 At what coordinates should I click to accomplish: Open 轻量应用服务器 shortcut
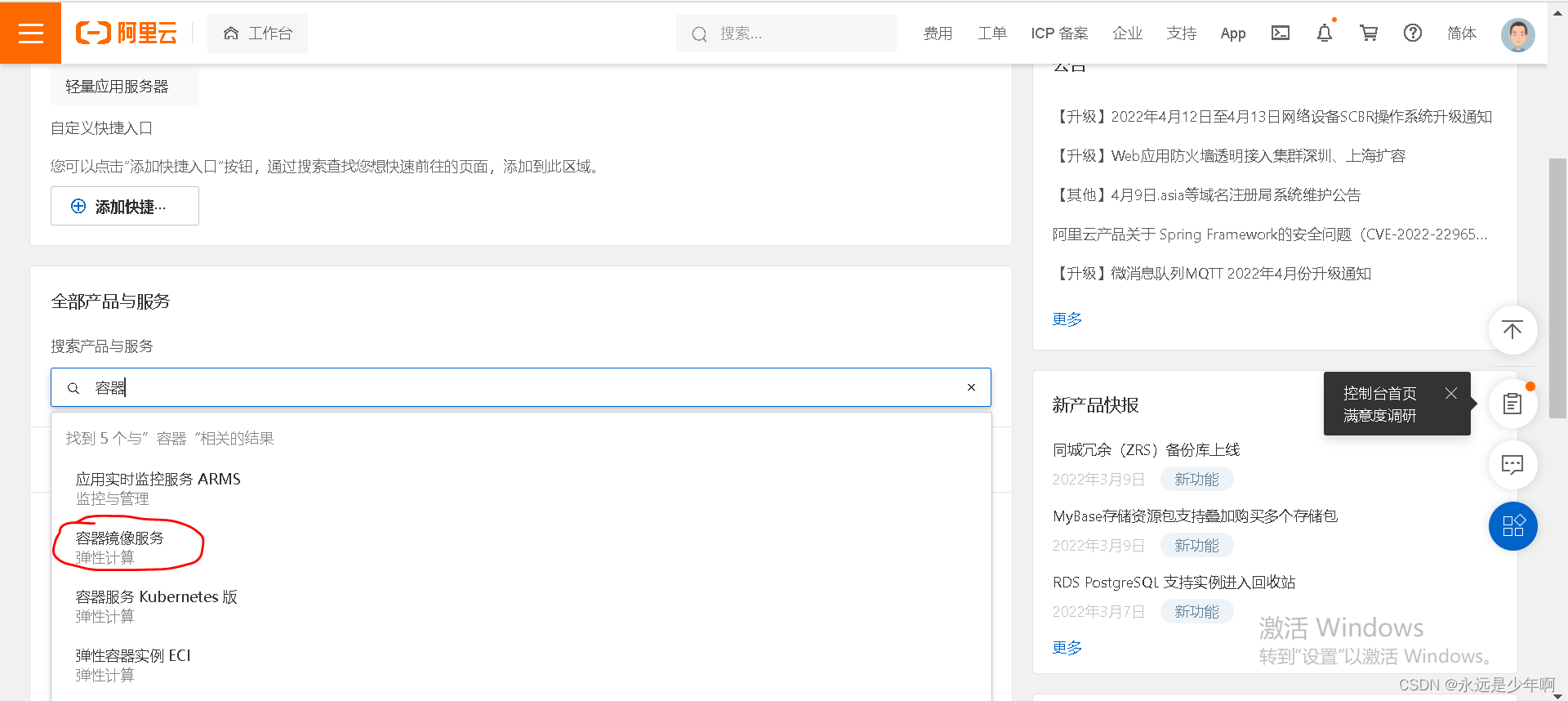pos(124,86)
